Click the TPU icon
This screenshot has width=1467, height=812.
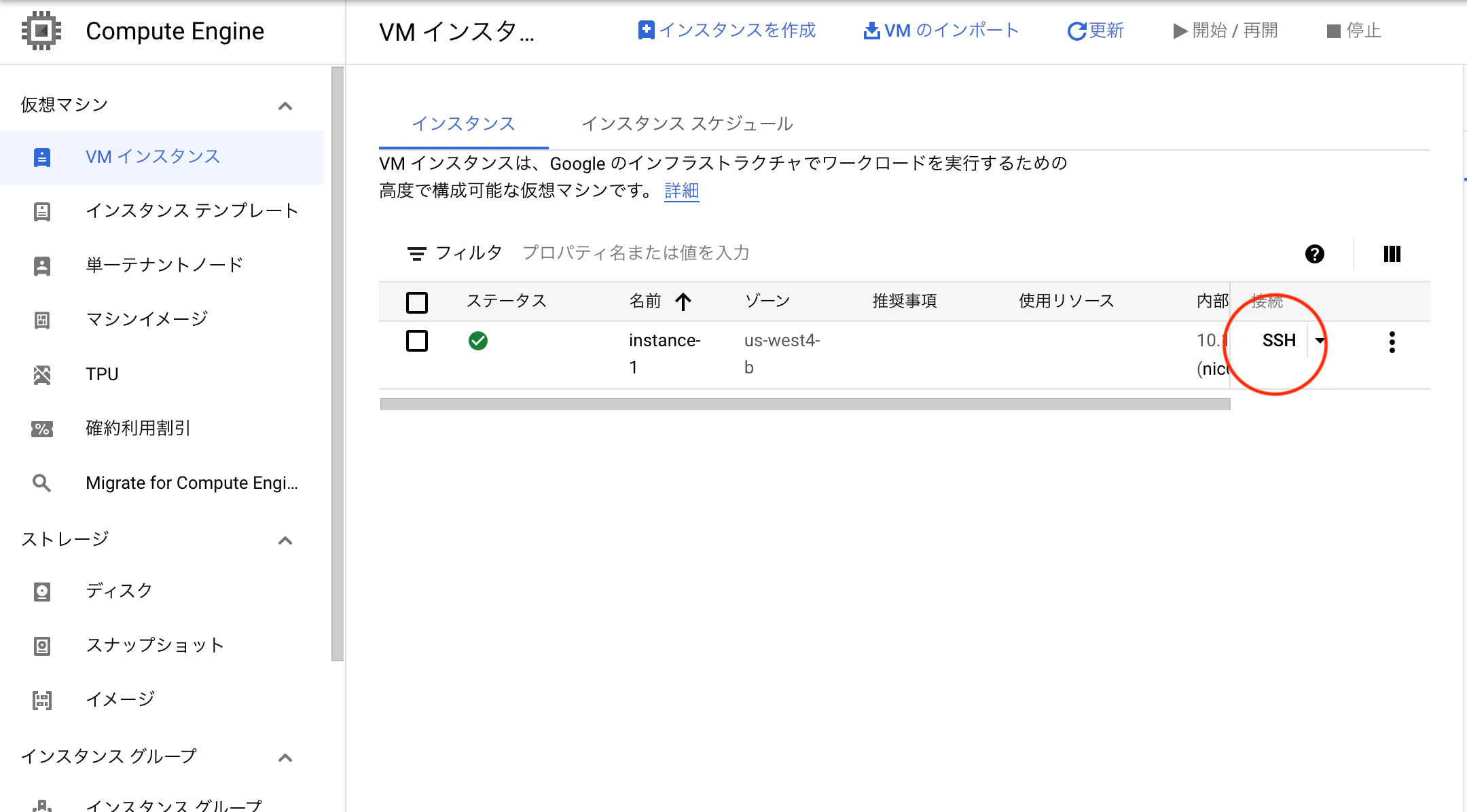(42, 375)
